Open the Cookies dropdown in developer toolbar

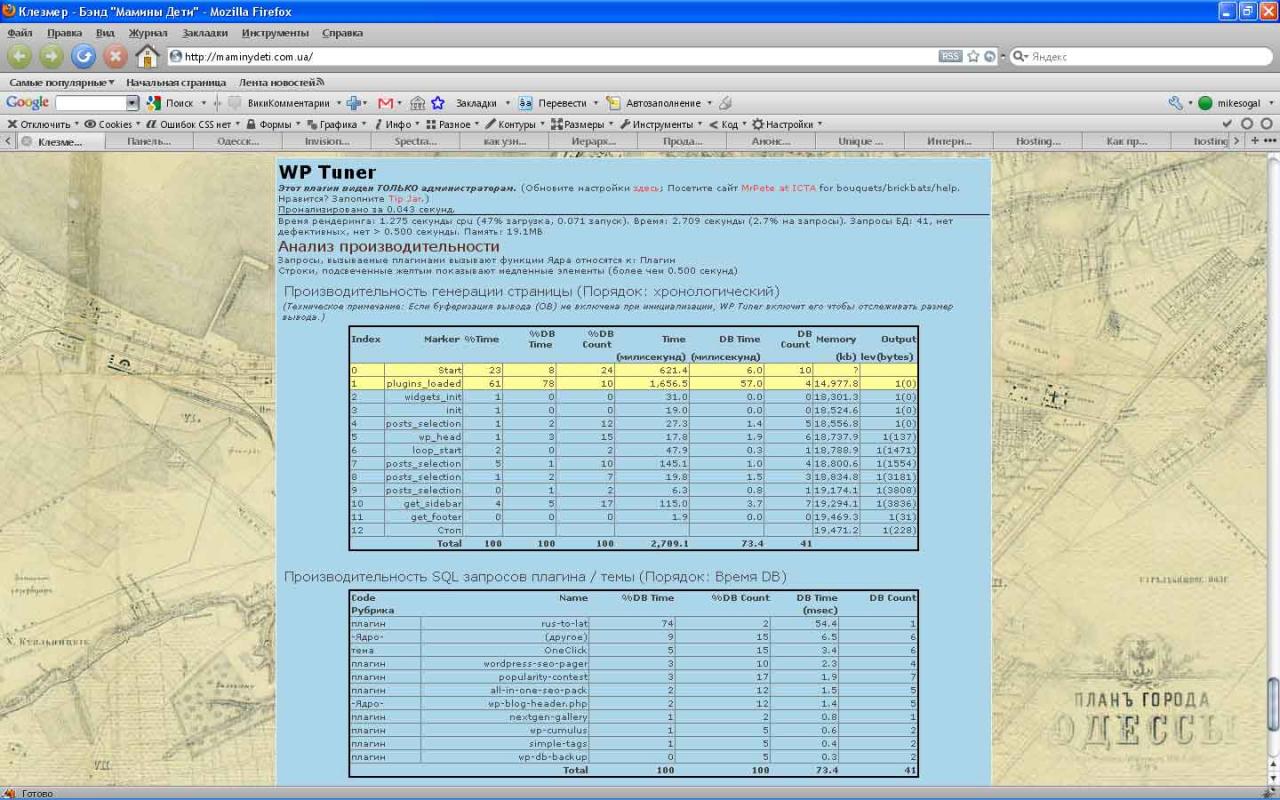pyautogui.click(x=109, y=124)
